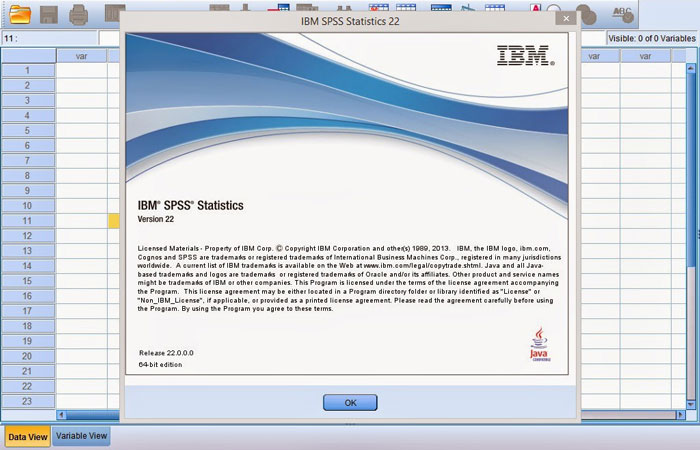Click the 'Version 22' text in the dialog

156,219
